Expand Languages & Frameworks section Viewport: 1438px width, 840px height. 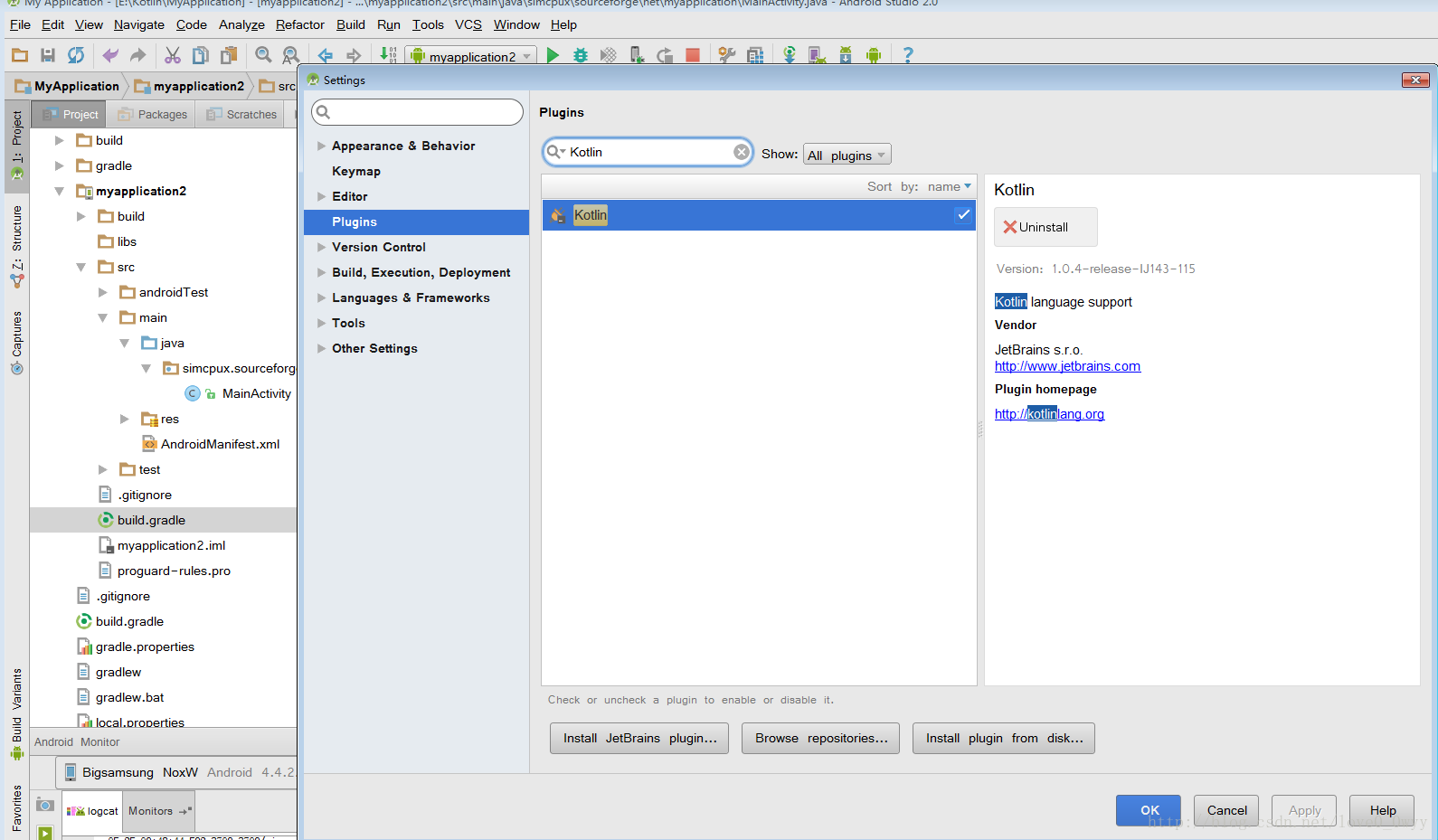pyautogui.click(x=321, y=297)
